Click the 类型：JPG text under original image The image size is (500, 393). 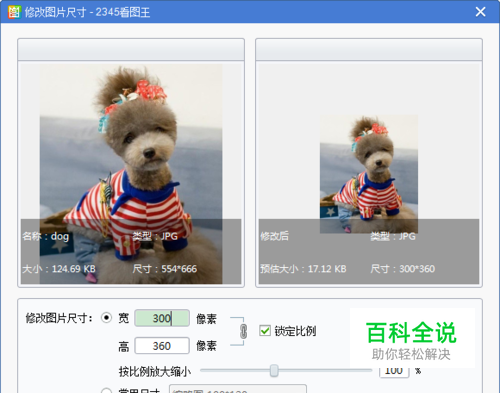point(155,236)
